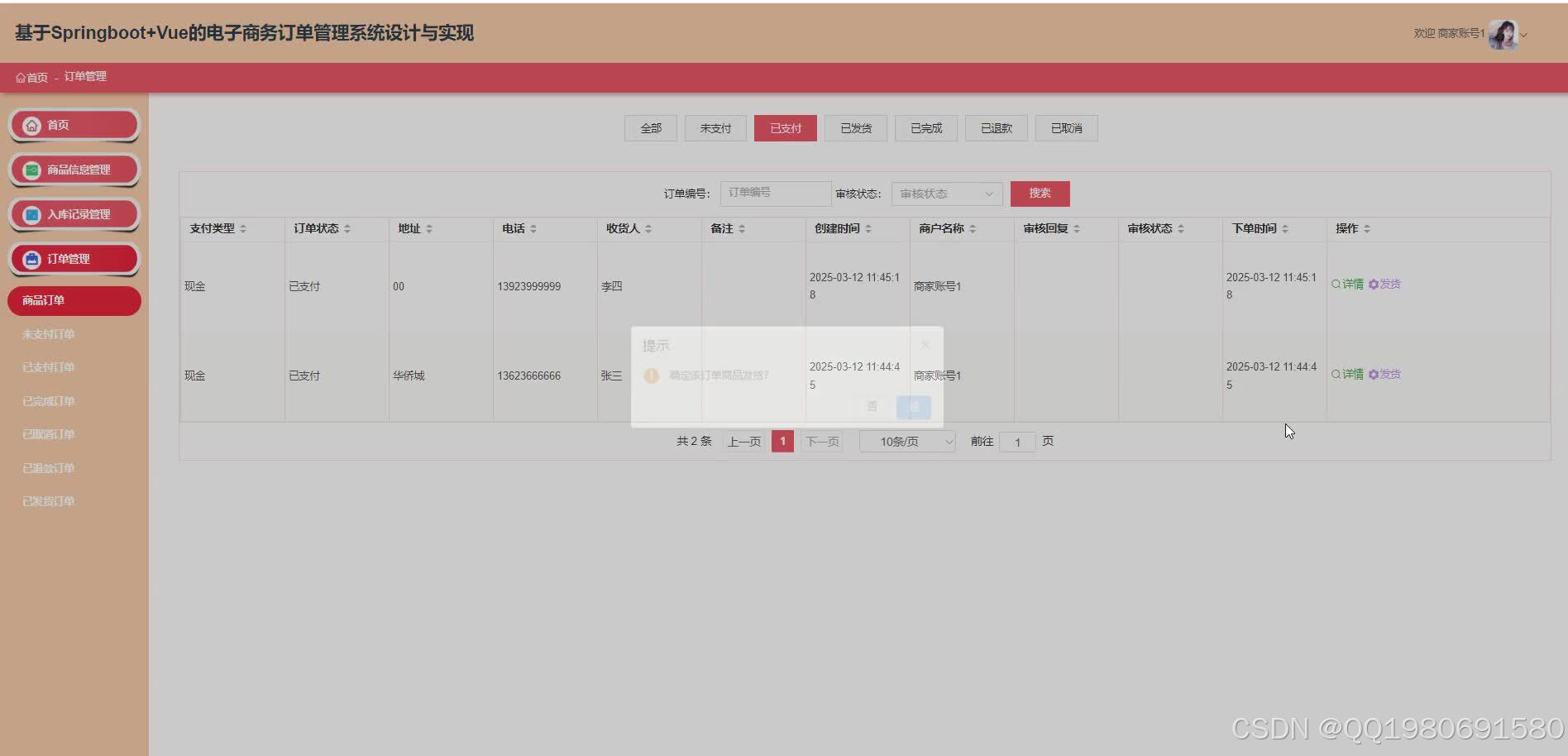Open the user avatar menu at top right

[1502, 34]
